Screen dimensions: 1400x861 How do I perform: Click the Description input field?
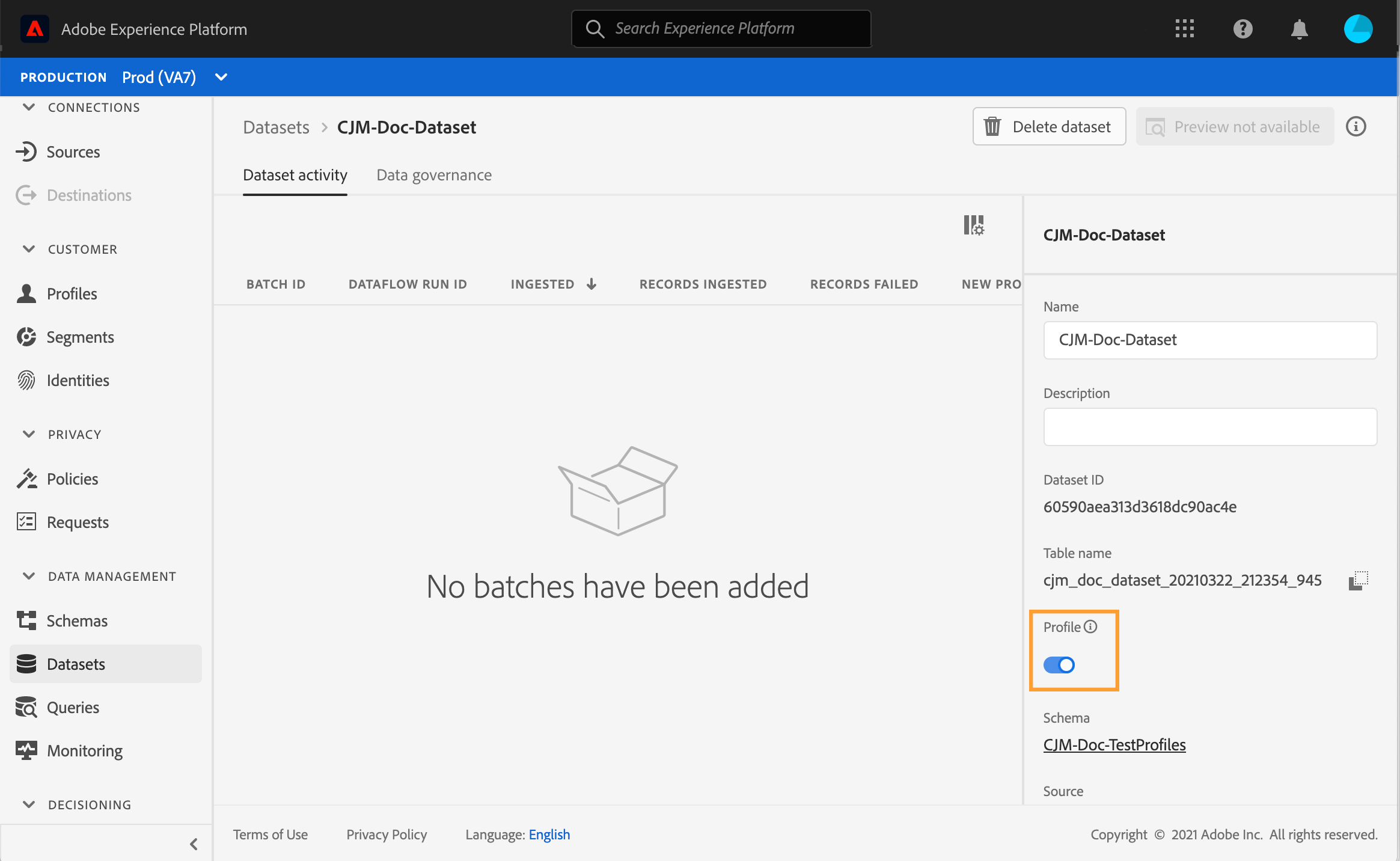1209,426
